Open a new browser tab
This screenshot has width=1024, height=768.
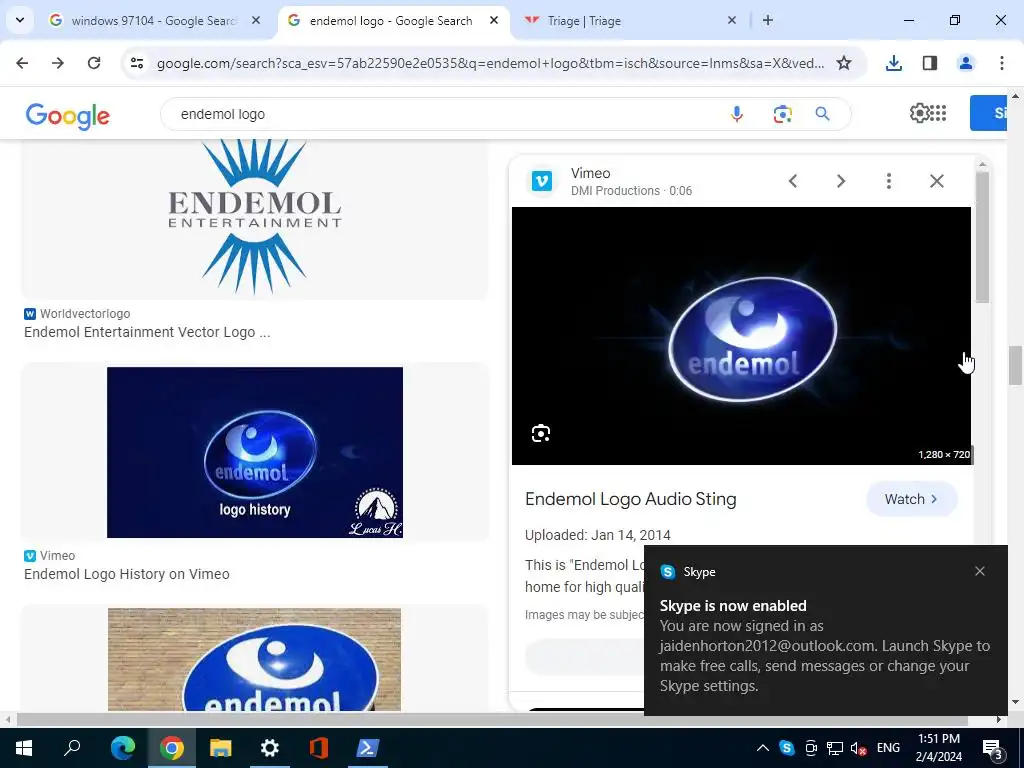point(768,20)
